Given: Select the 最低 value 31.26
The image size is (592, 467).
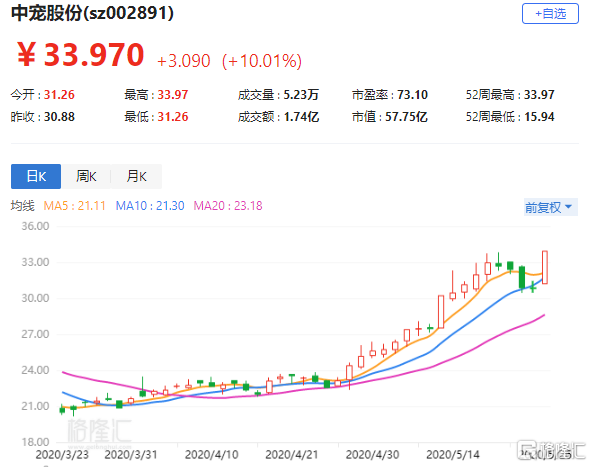Looking at the screenshot, I should coord(173,117).
